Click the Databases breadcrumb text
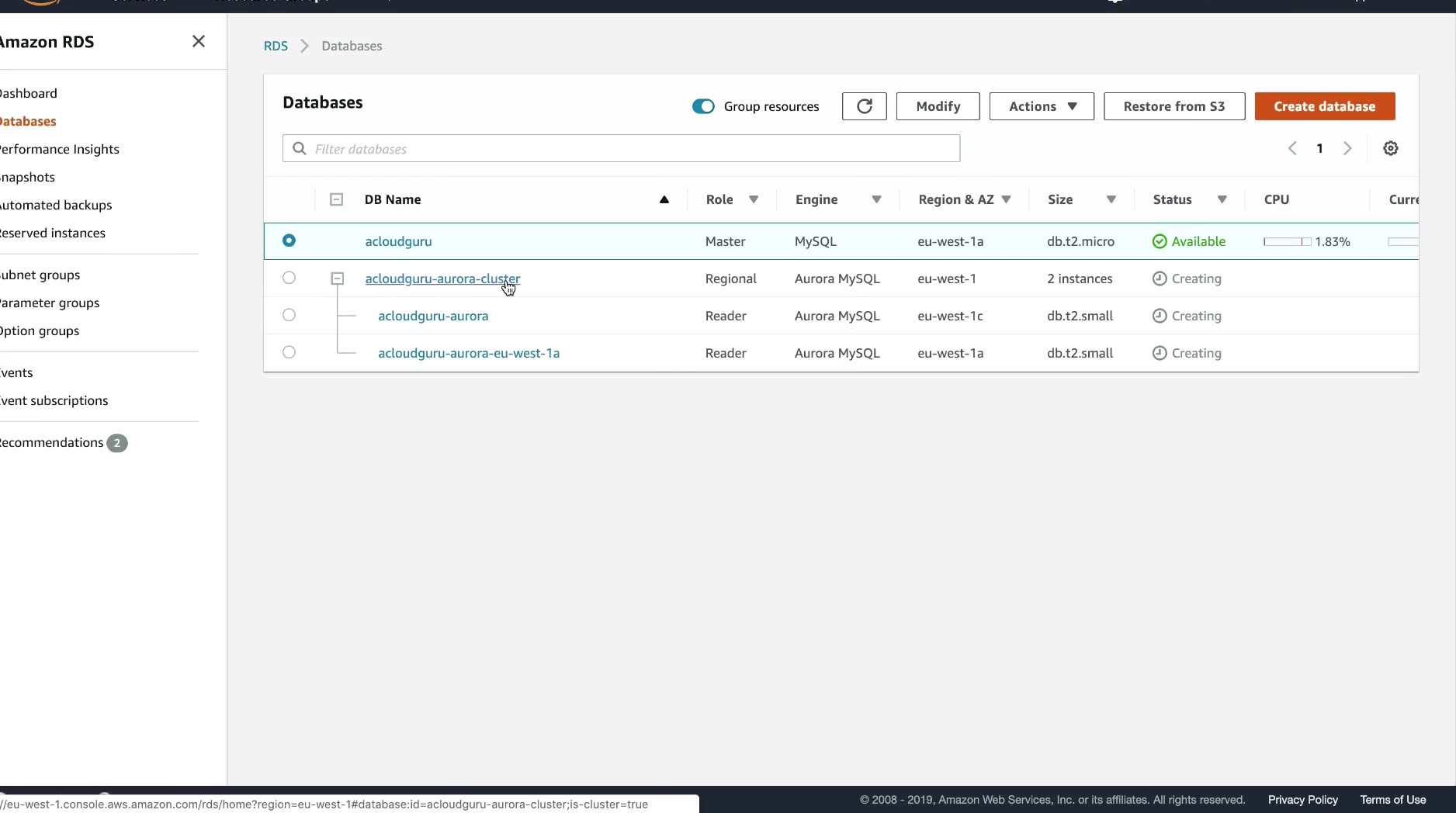 (352, 46)
